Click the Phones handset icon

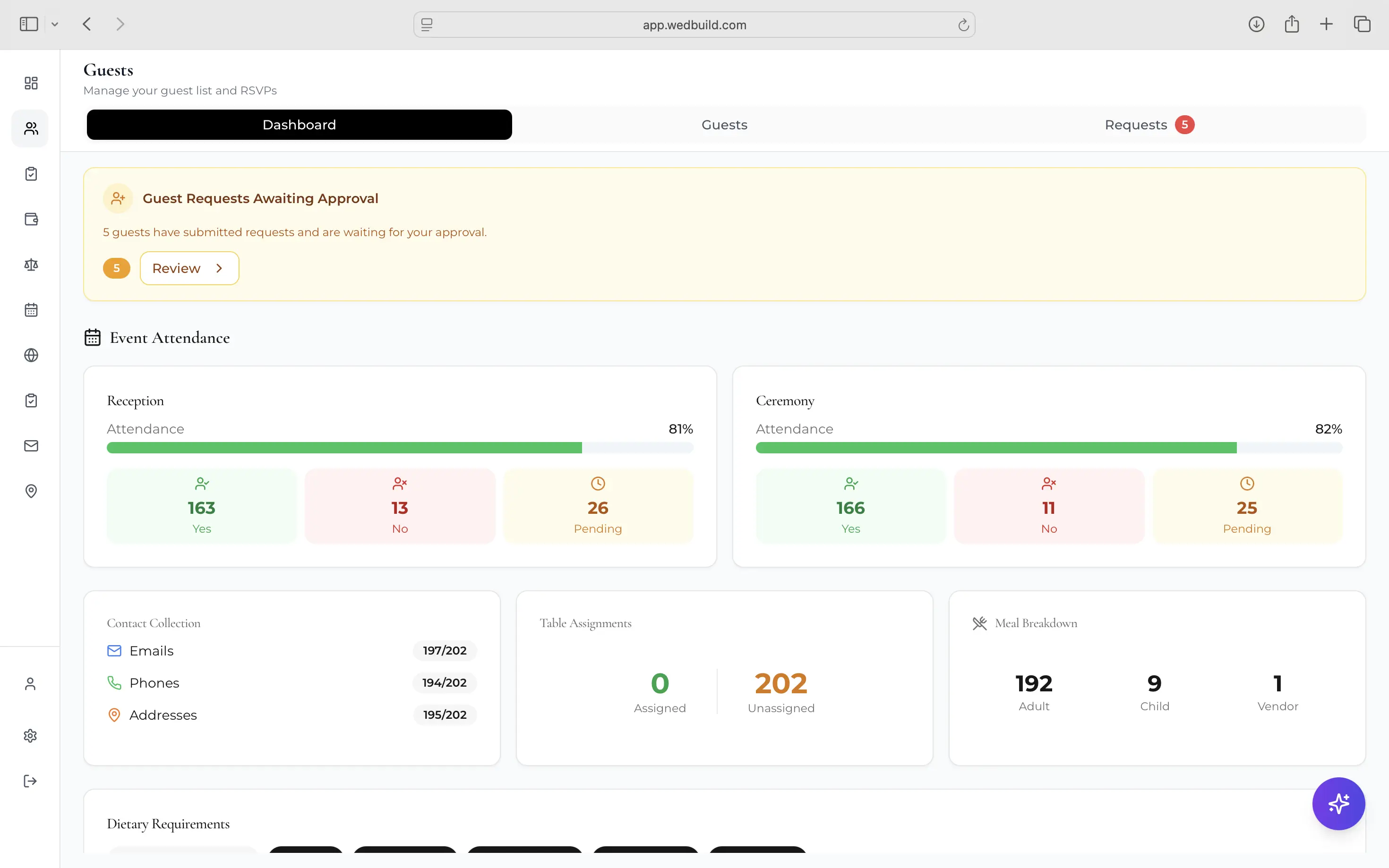pos(114,683)
